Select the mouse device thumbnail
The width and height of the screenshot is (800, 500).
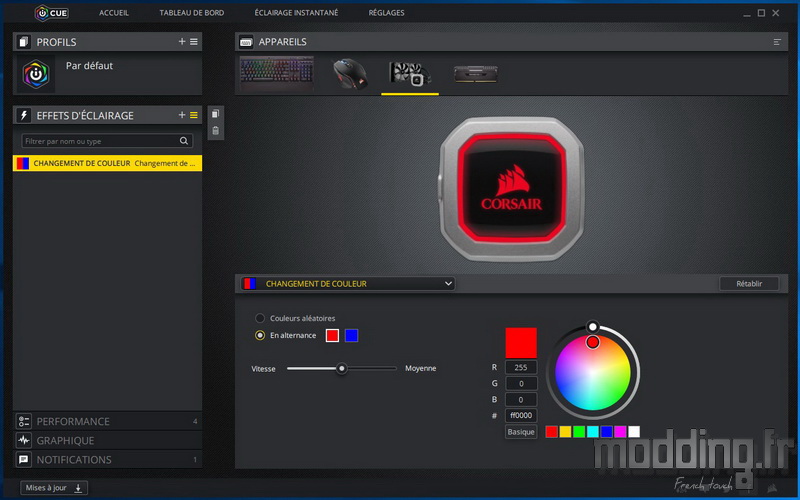pos(350,74)
